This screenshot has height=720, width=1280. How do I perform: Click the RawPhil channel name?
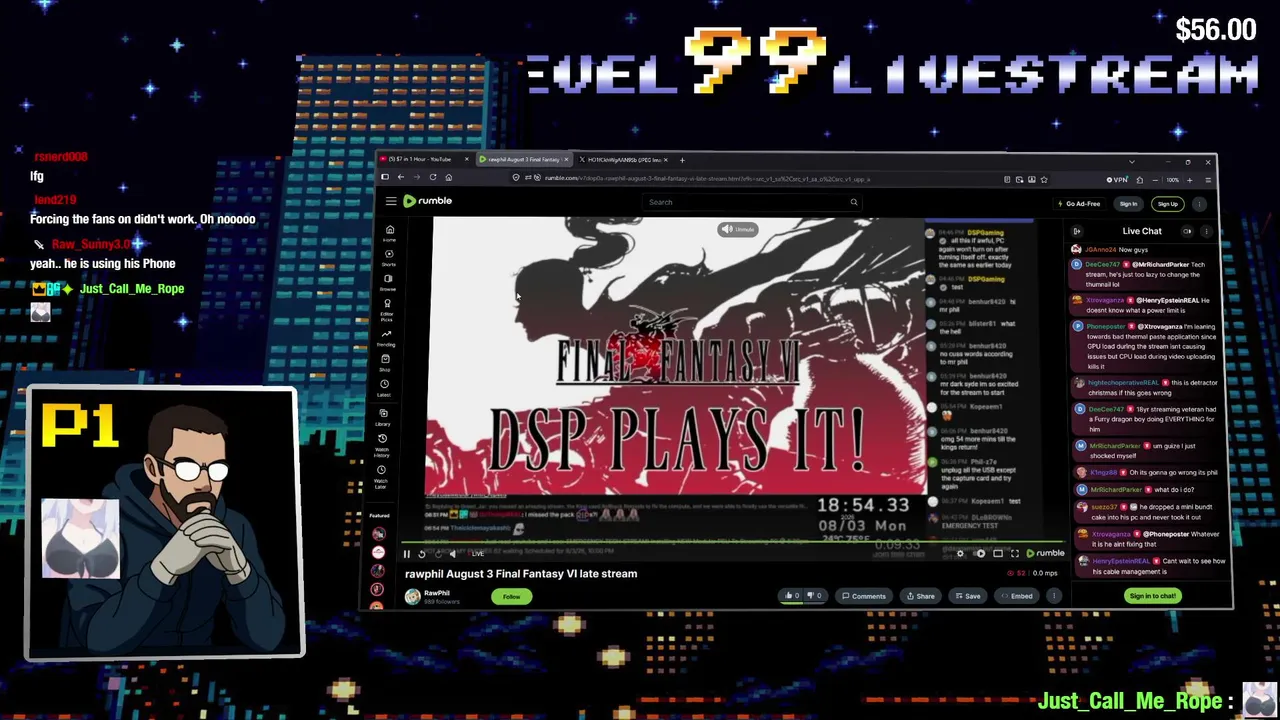437,593
